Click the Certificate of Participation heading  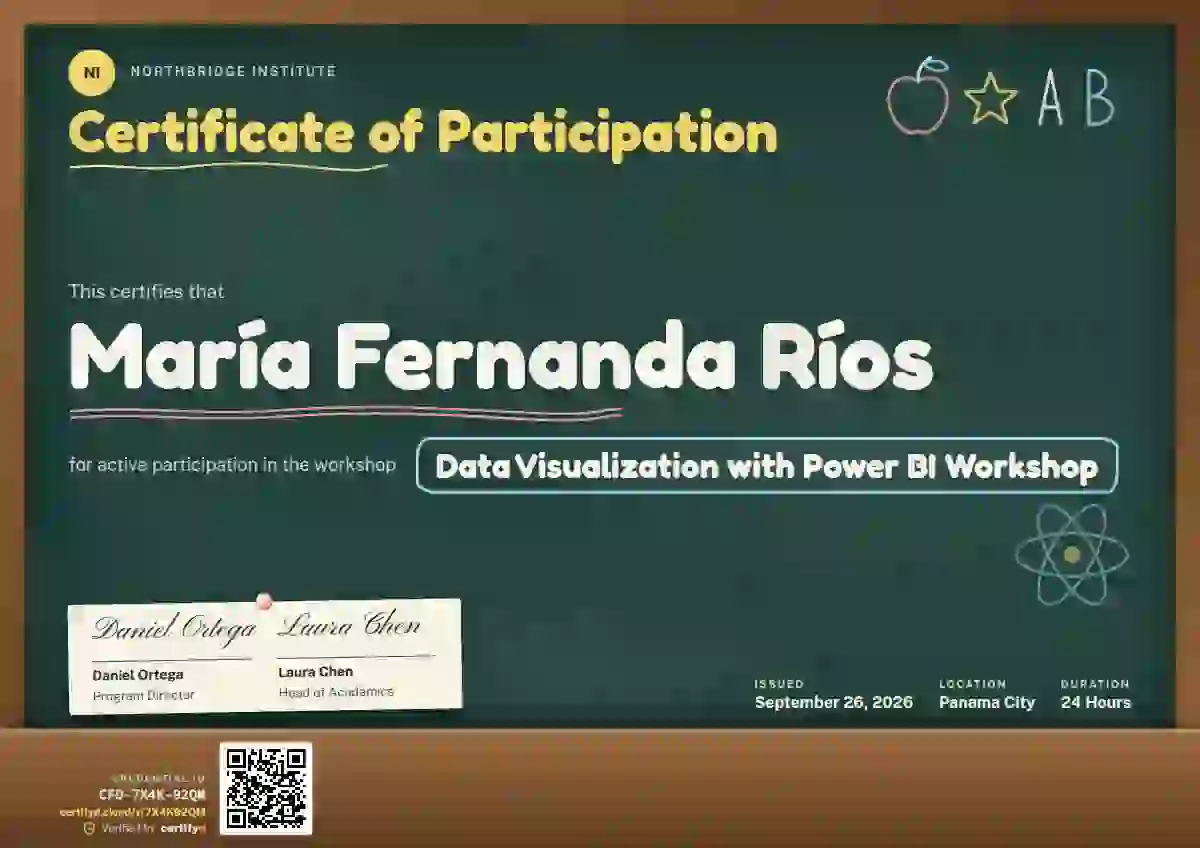(x=423, y=133)
